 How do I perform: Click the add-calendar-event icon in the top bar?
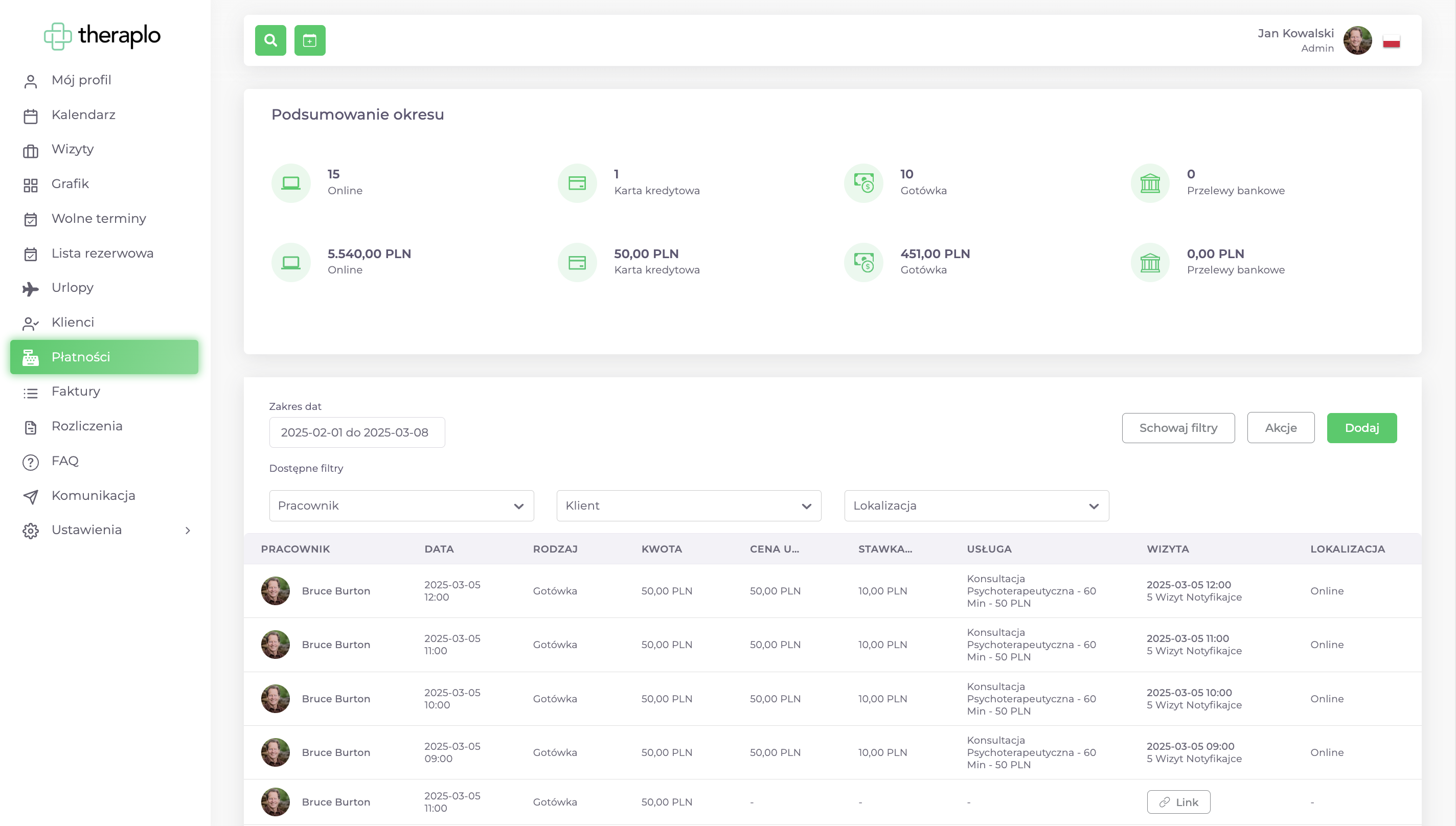(309, 40)
